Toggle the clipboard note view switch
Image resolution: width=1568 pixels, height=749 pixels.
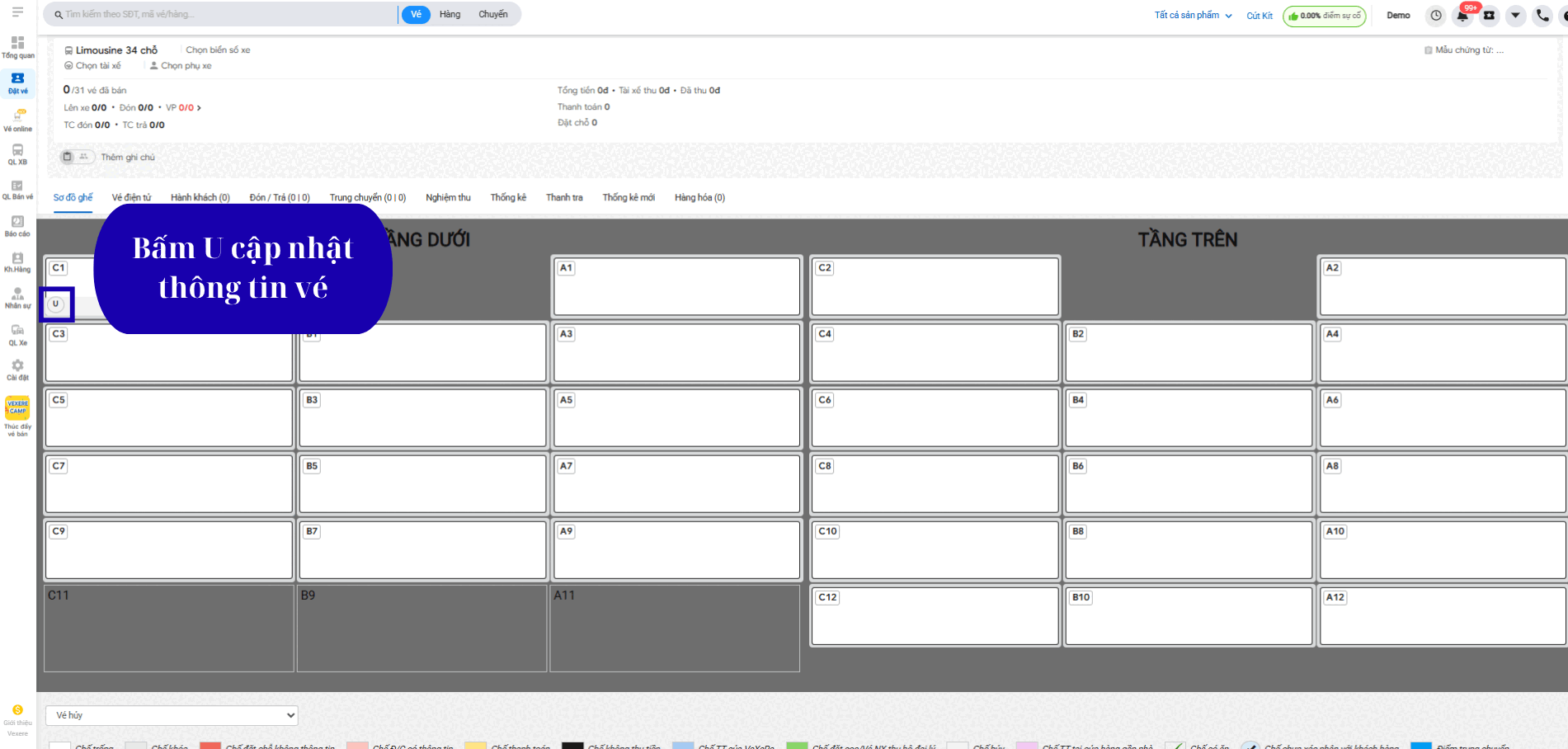click(76, 157)
